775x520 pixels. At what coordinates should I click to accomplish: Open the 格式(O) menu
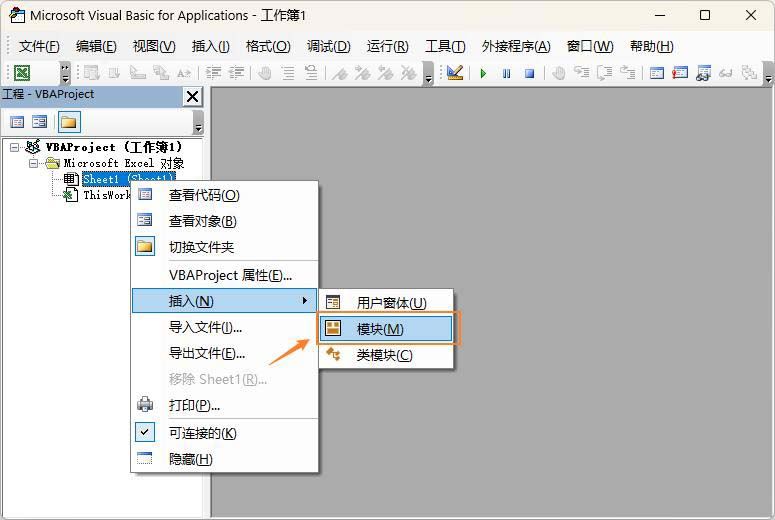(x=268, y=46)
